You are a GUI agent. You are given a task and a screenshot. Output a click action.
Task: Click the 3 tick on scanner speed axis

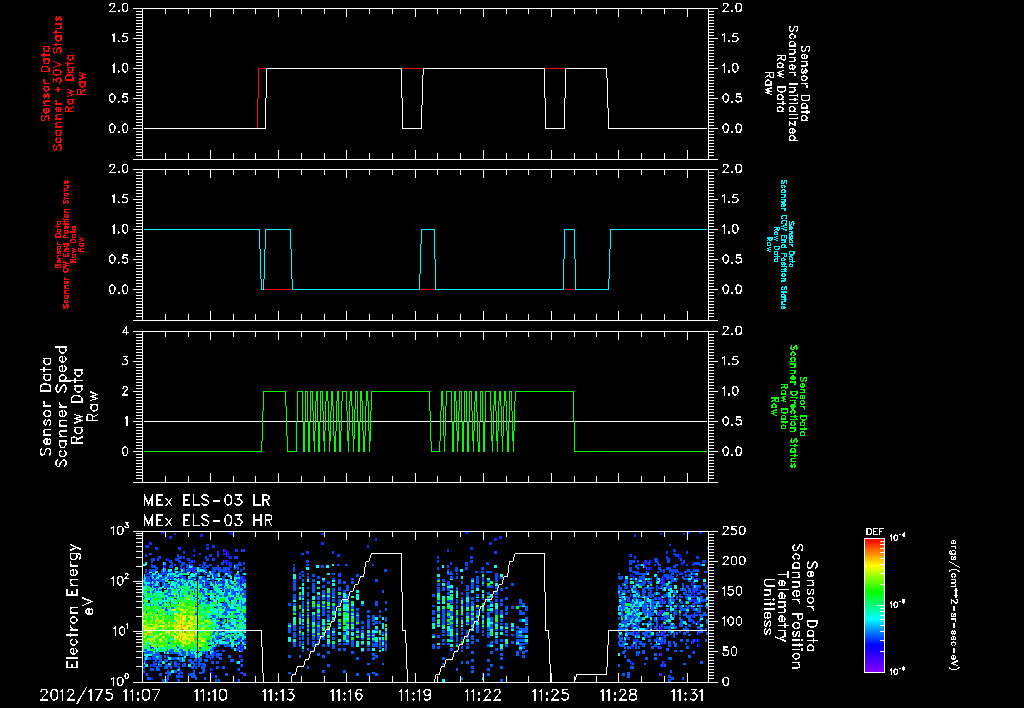[x=125, y=361]
